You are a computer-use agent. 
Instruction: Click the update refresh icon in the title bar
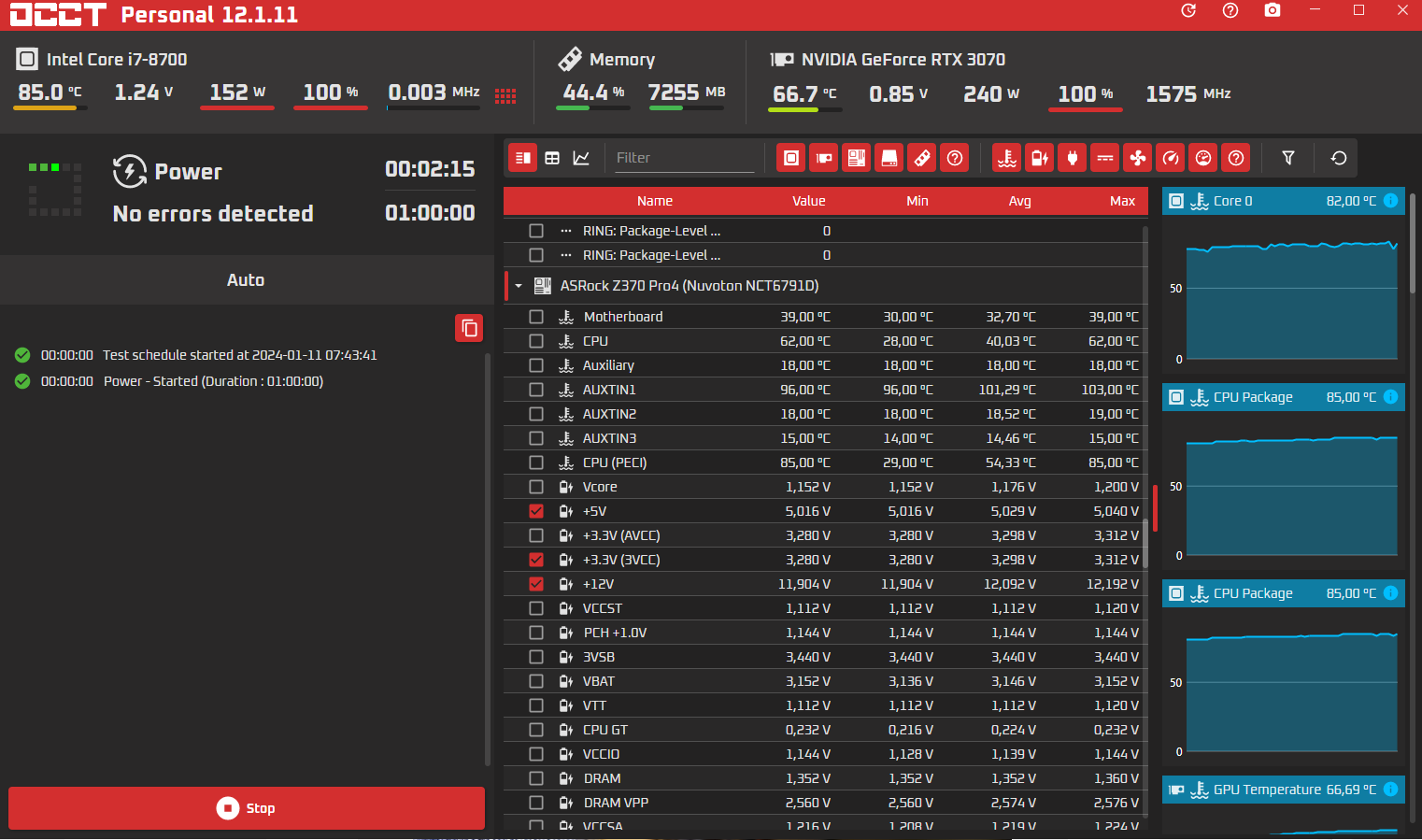[x=1188, y=10]
